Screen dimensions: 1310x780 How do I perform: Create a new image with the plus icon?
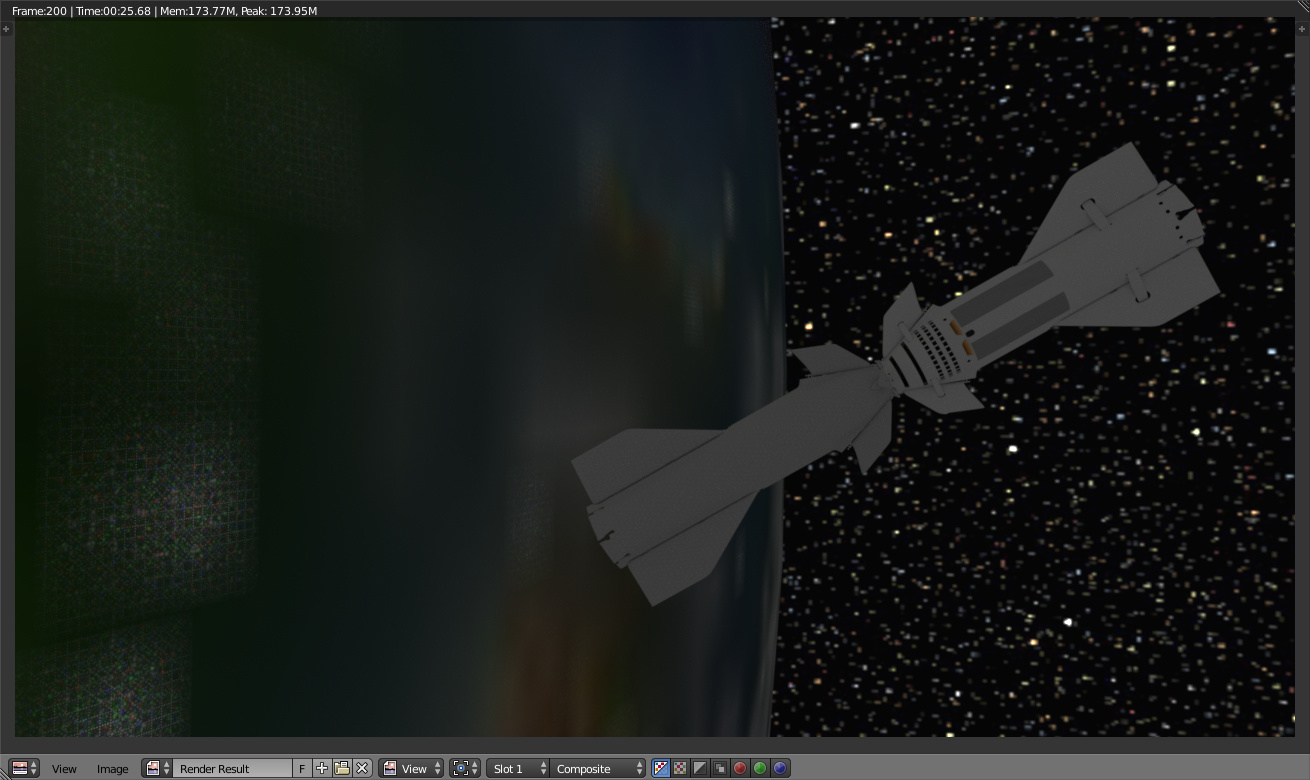[322, 768]
